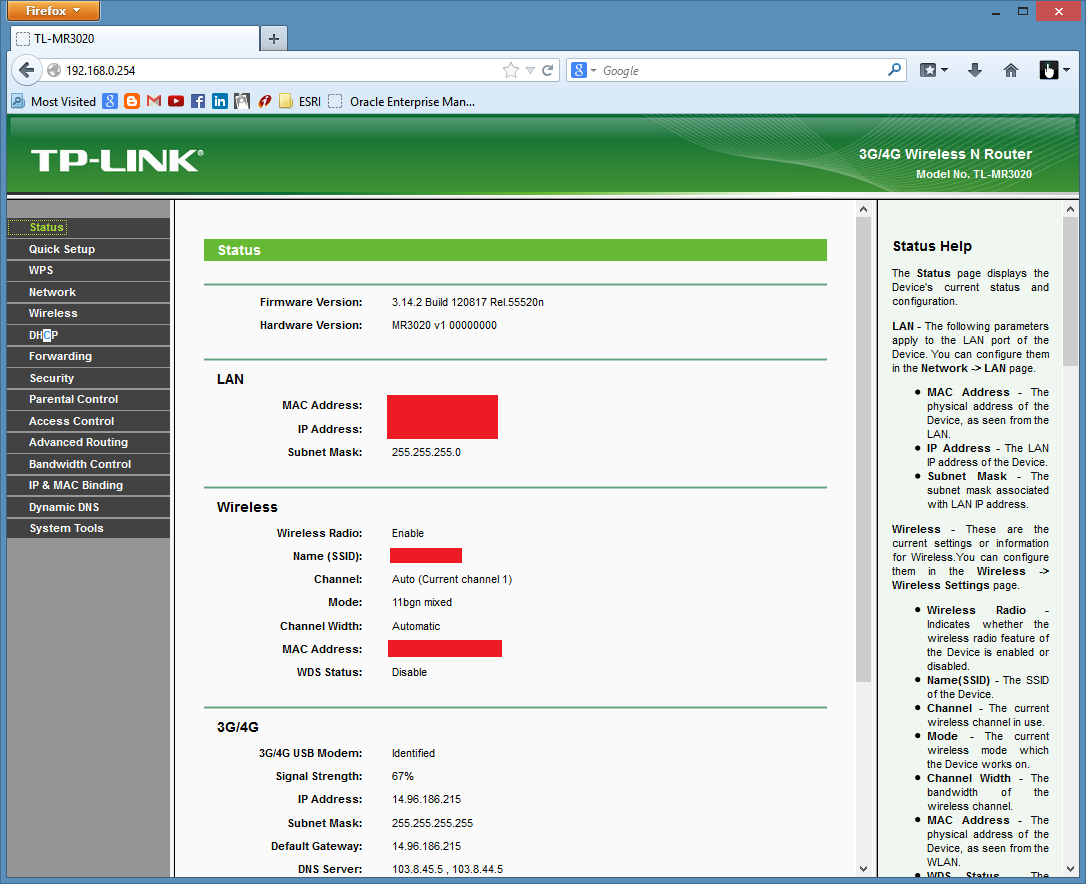
Task: Click Status Help pane scroll-down arrow
Action: [1070, 869]
